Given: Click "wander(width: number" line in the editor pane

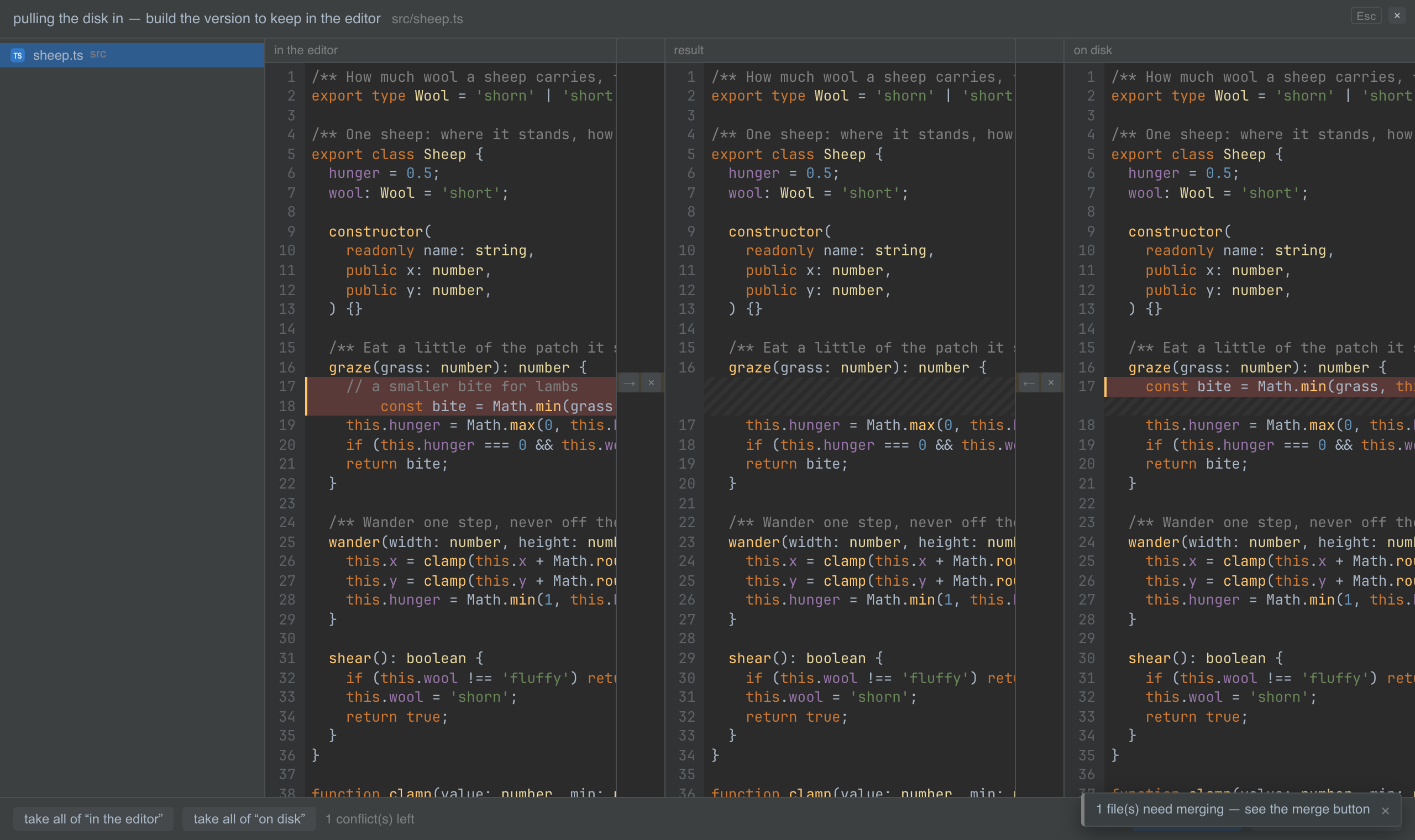Looking at the screenshot, I should (x=472, y=542).
